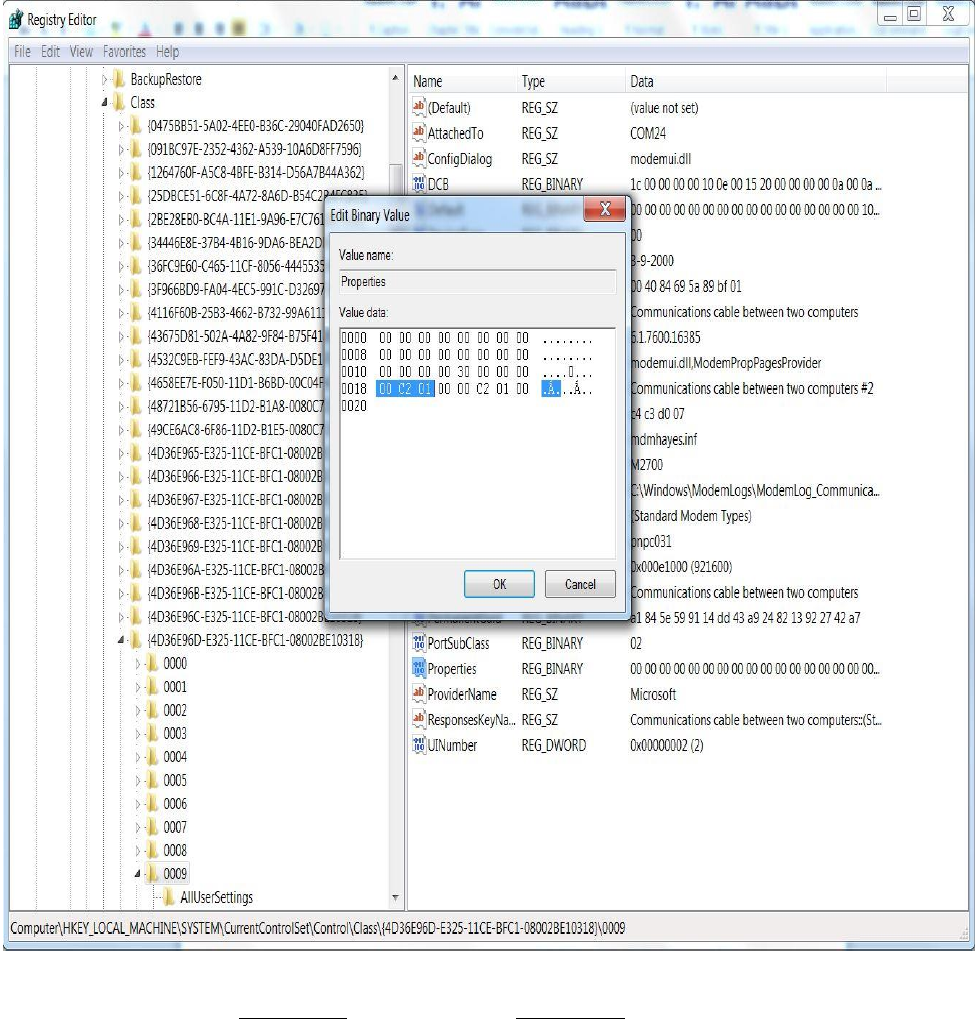Collapse the Class tree node

pos(105,102)
